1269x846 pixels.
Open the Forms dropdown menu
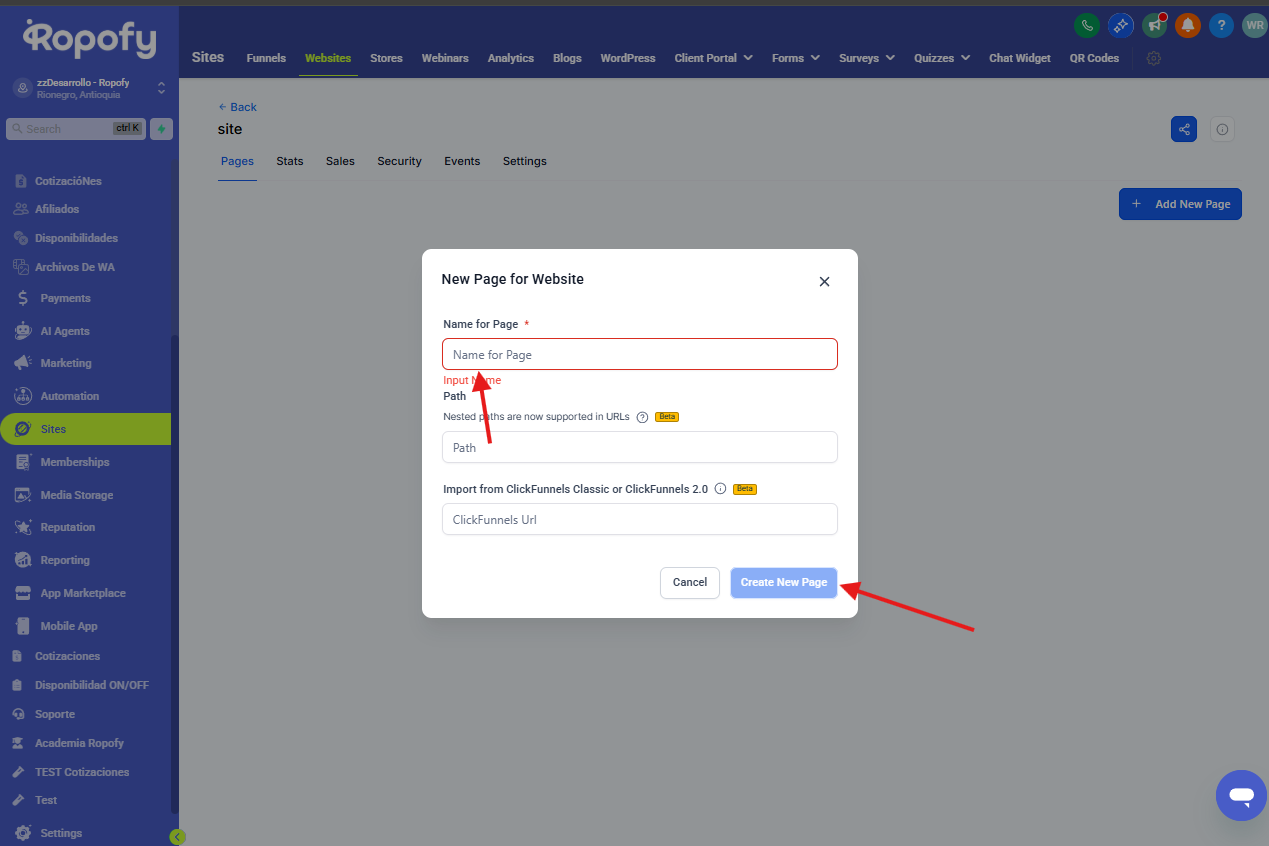point(795,58)
